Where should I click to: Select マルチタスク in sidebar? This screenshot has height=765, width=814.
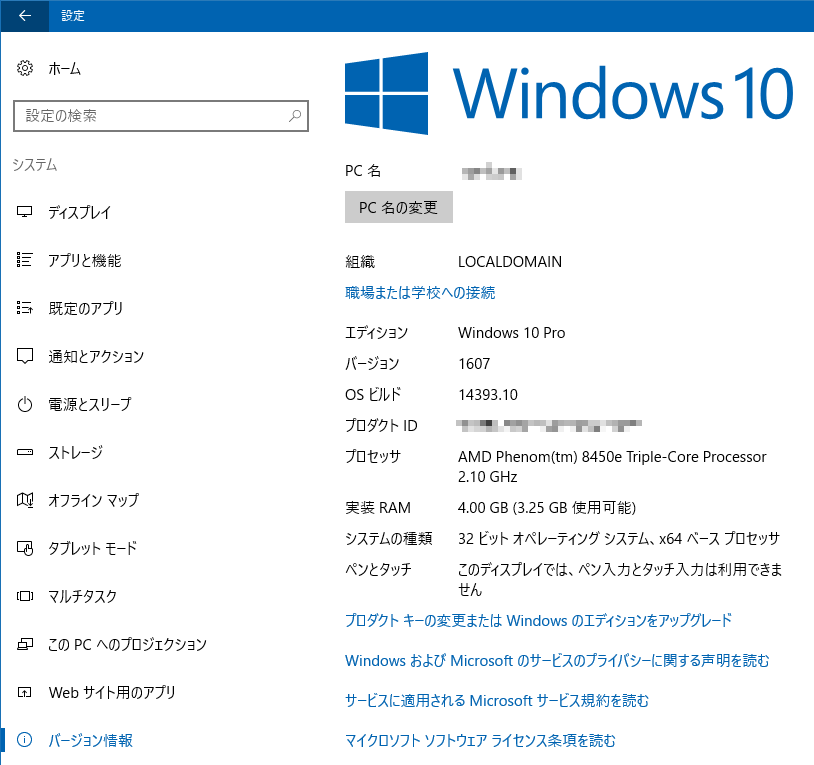point(83,596)
